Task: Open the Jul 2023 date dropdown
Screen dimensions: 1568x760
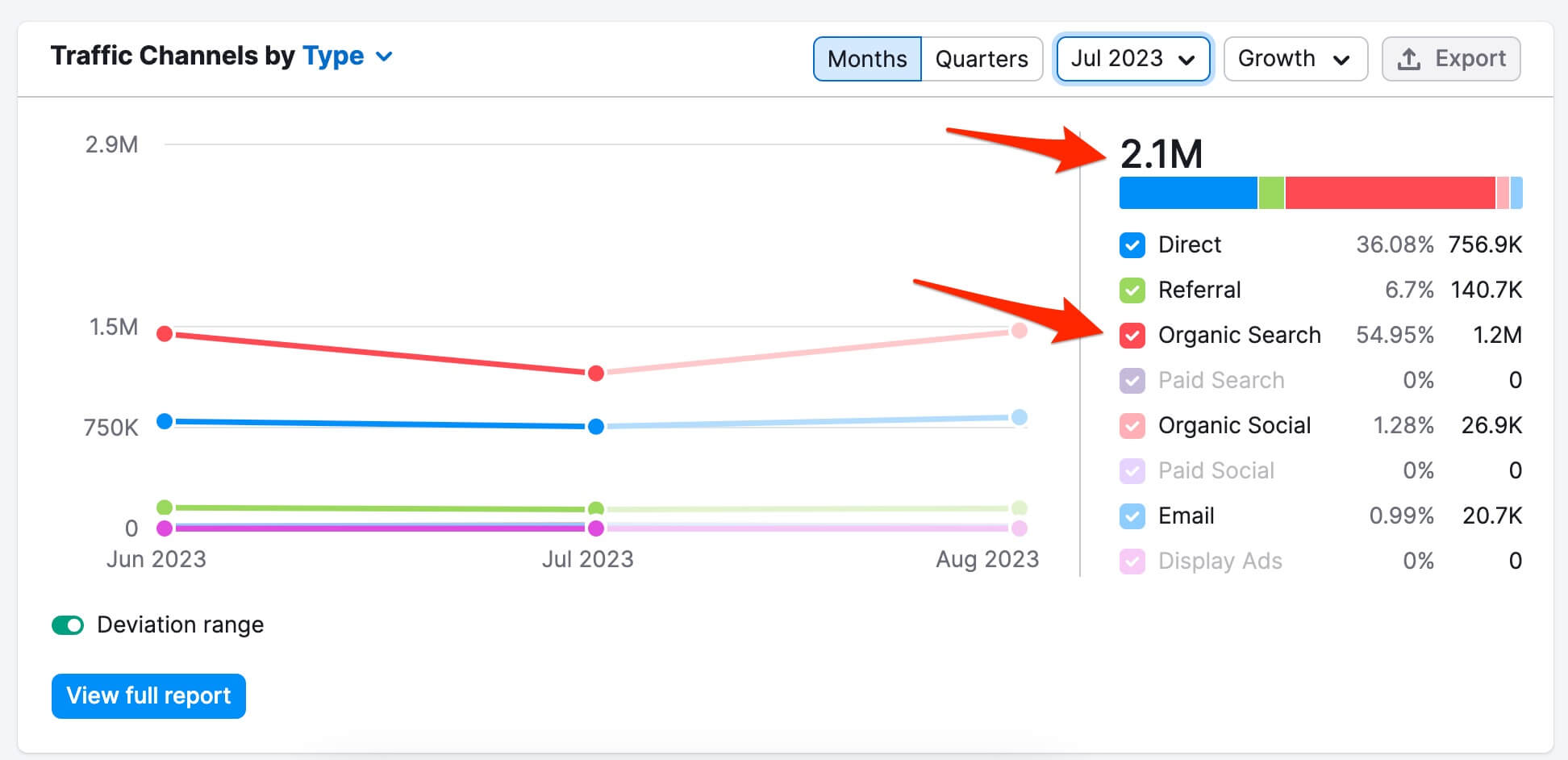Action: click(x=1133, y=59)
